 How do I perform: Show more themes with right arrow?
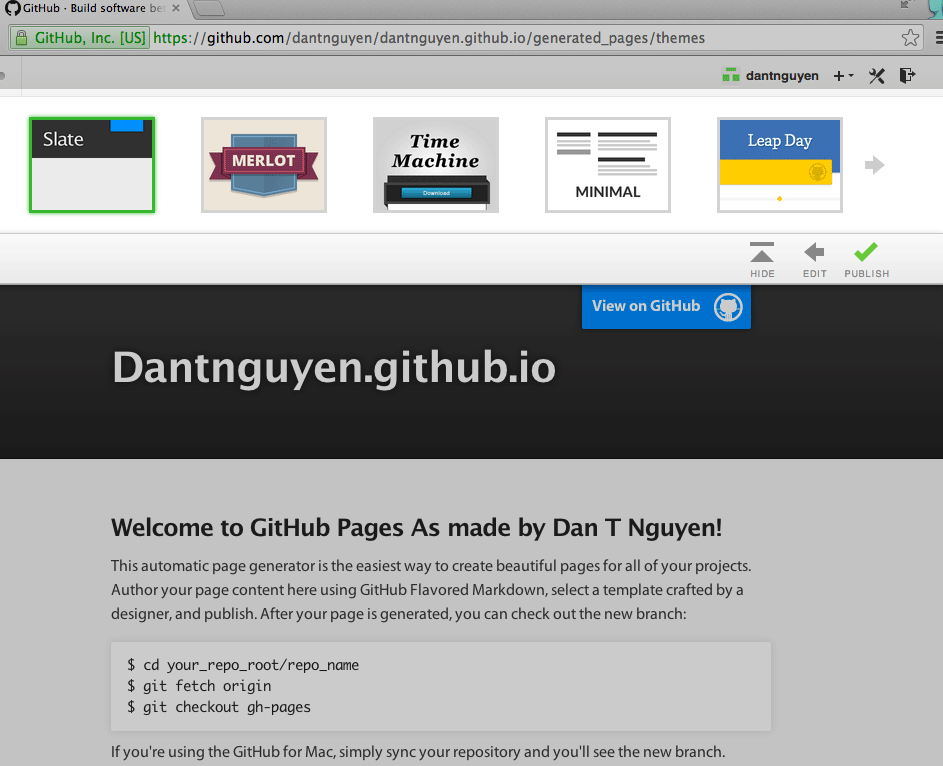874,165
